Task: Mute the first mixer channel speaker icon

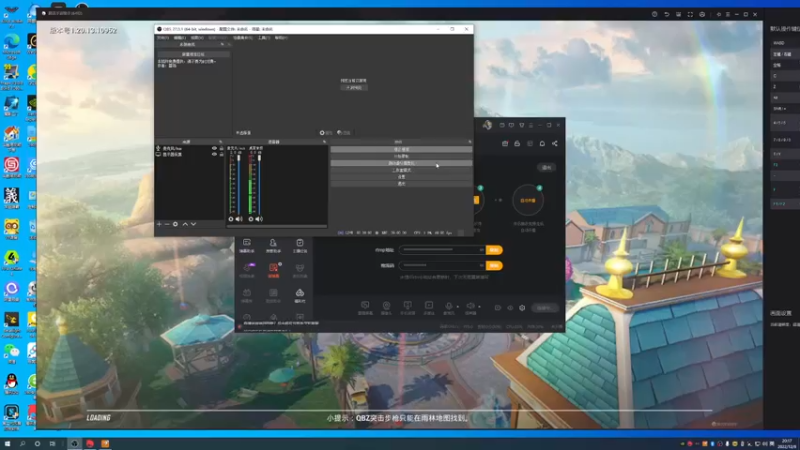Action: (239, 219)
